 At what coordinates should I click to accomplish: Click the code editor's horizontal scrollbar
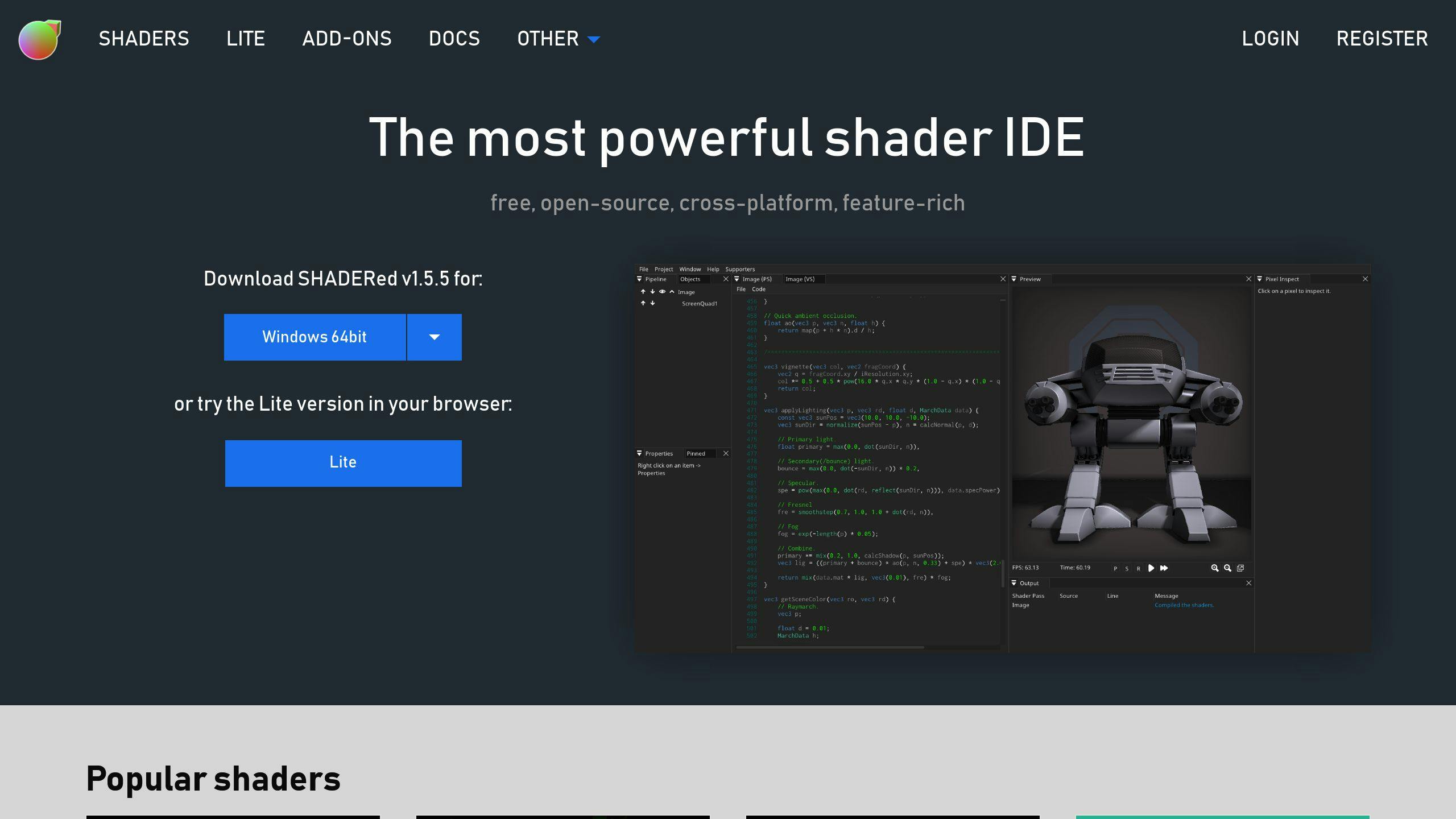click(830, 648)
